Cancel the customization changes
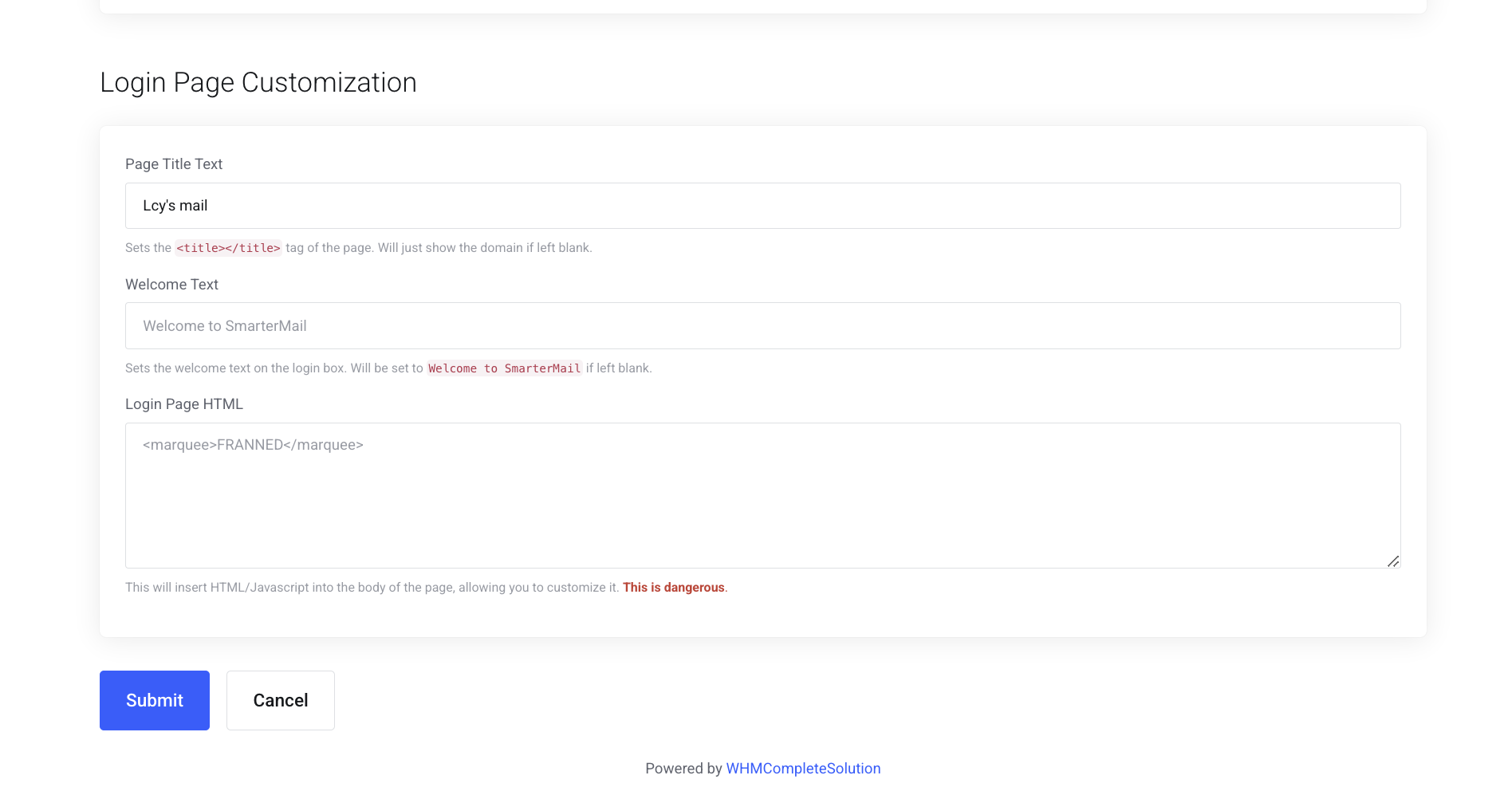Viewport: 1512px width, 791px height. (281, 700)
